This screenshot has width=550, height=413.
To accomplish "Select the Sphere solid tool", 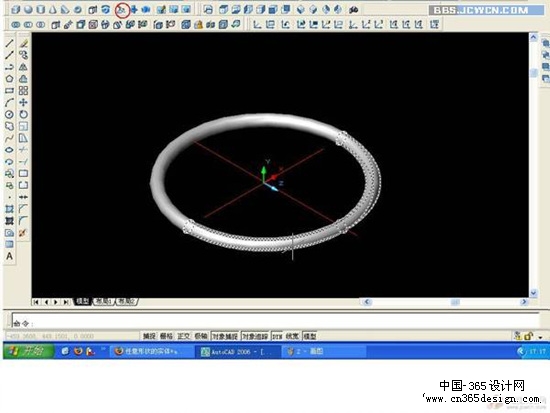I will [28, 10].
